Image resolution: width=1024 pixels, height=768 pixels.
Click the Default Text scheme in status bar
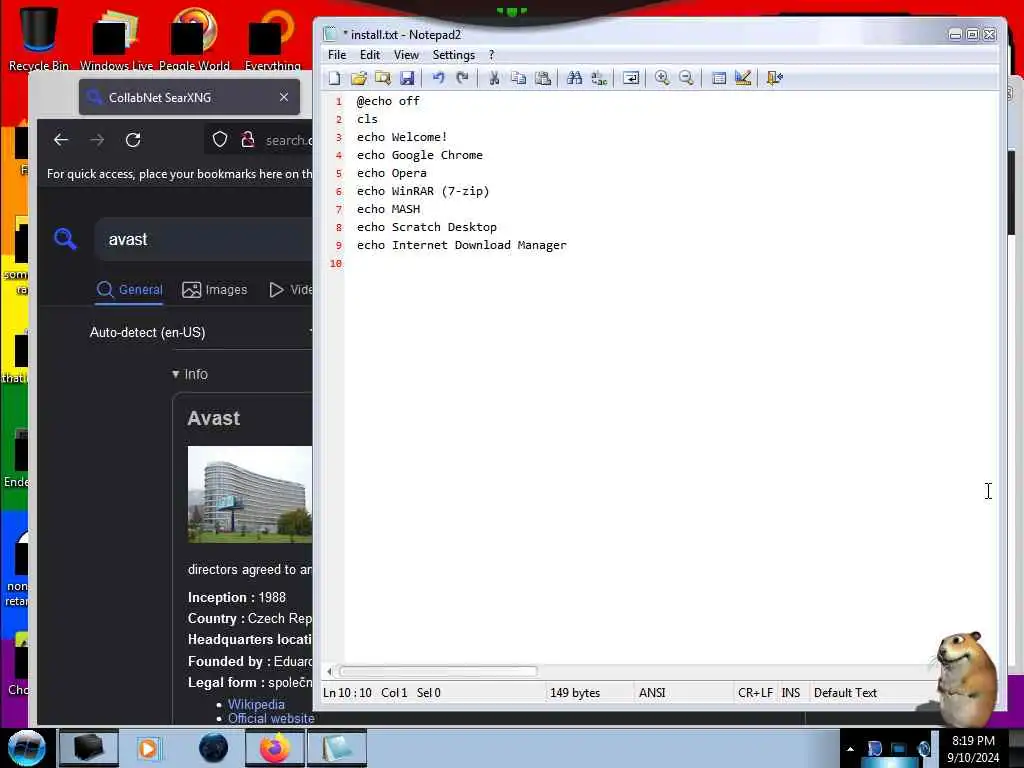(x=845, y=693)
